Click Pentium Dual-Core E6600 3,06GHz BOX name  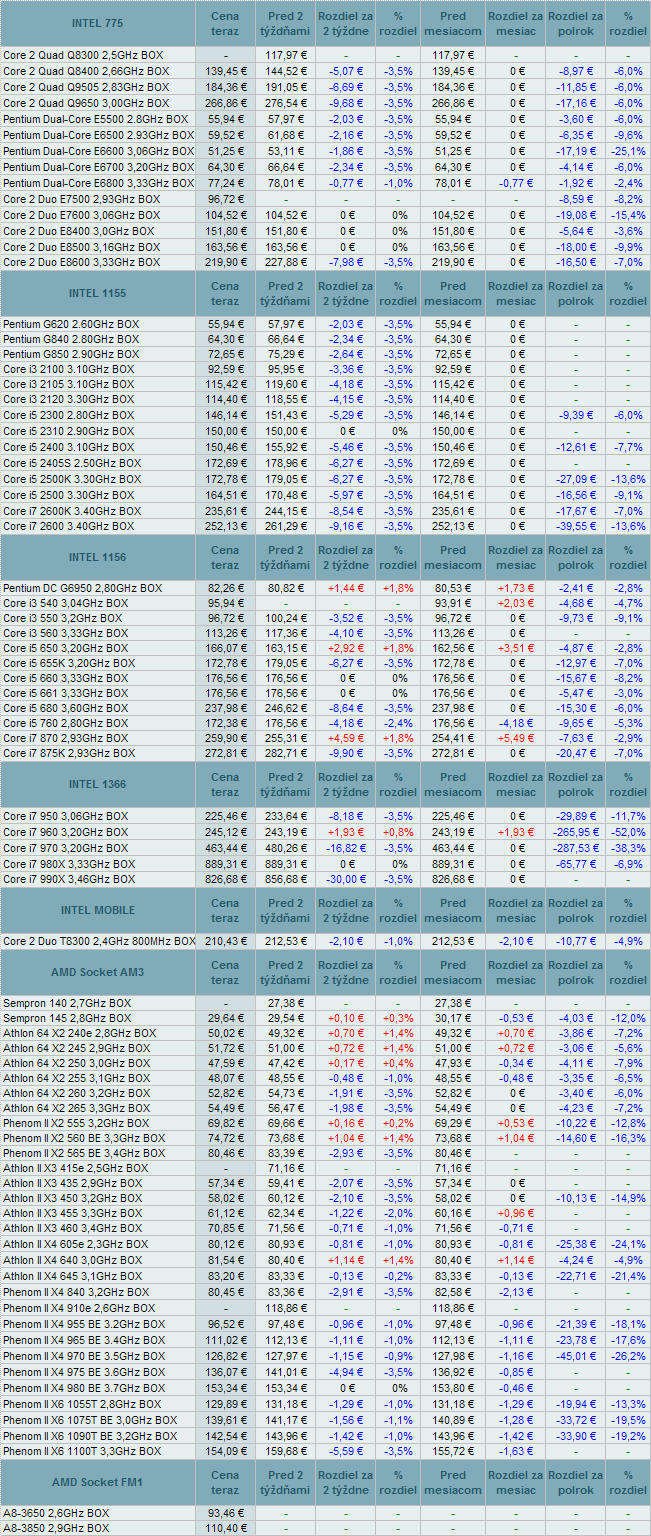click(99, 151)
